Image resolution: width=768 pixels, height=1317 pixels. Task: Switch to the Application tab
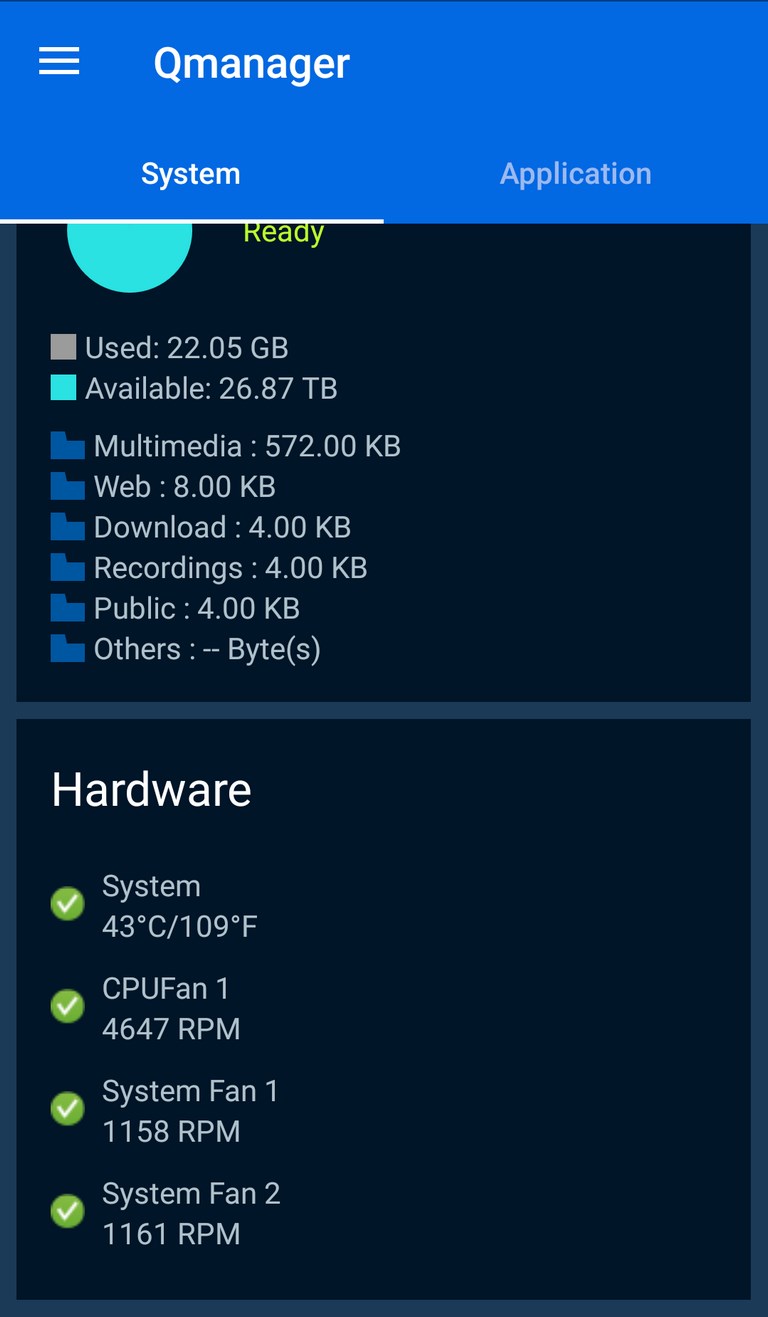pyautogui.click(x=576, y=174)
